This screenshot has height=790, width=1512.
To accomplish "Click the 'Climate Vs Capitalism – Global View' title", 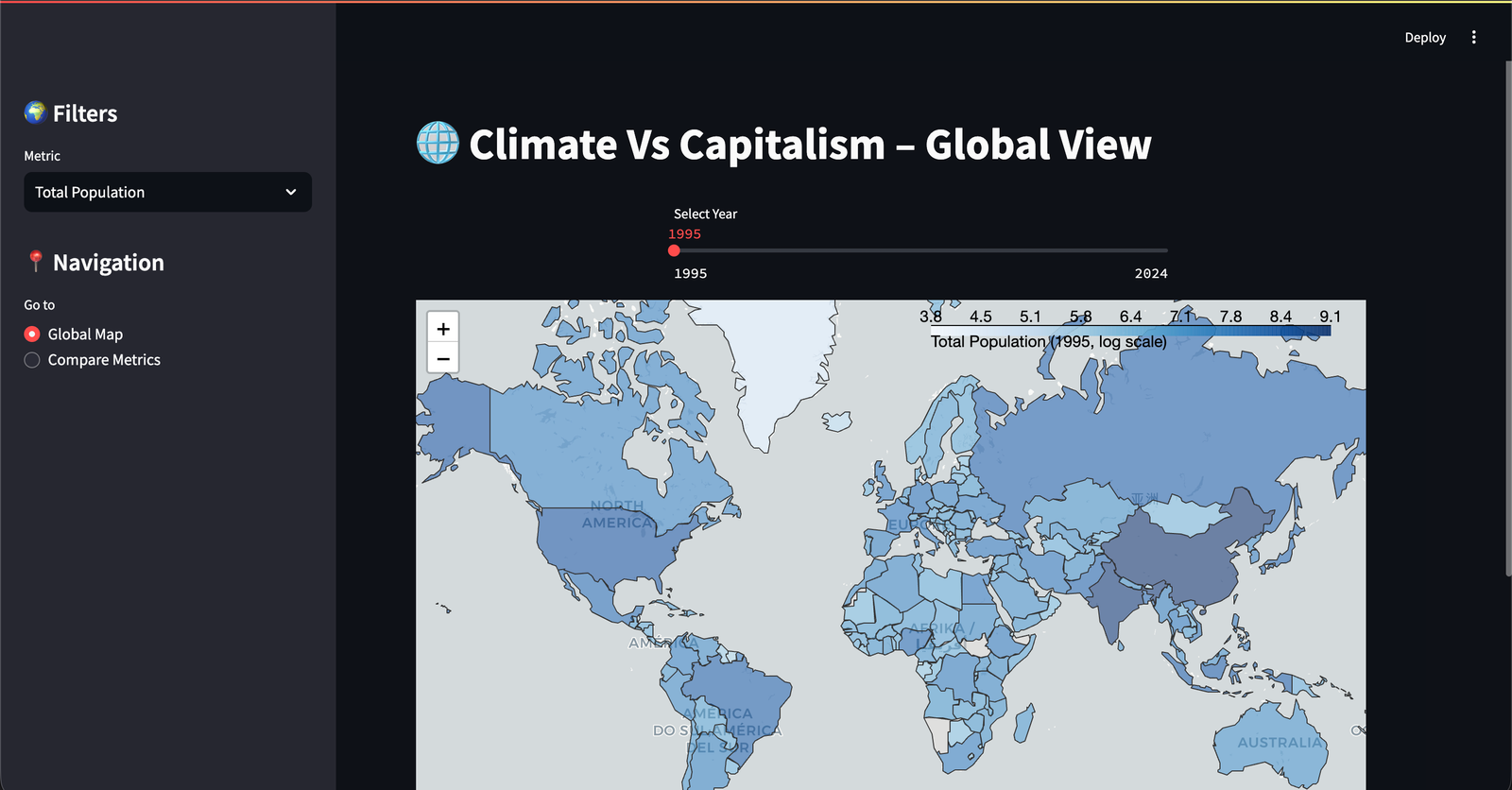I will pyautogui.click(x=810, y=145).
